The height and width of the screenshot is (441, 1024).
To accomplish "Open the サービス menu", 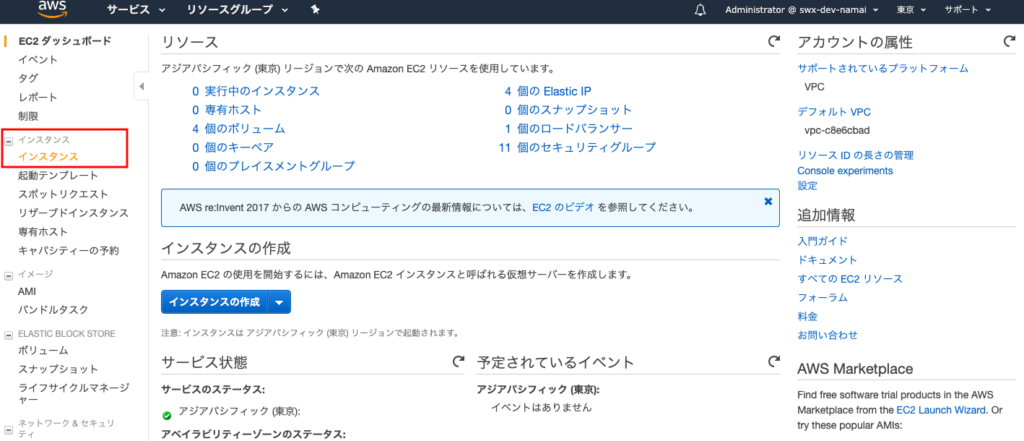I will tap(135, 10).
